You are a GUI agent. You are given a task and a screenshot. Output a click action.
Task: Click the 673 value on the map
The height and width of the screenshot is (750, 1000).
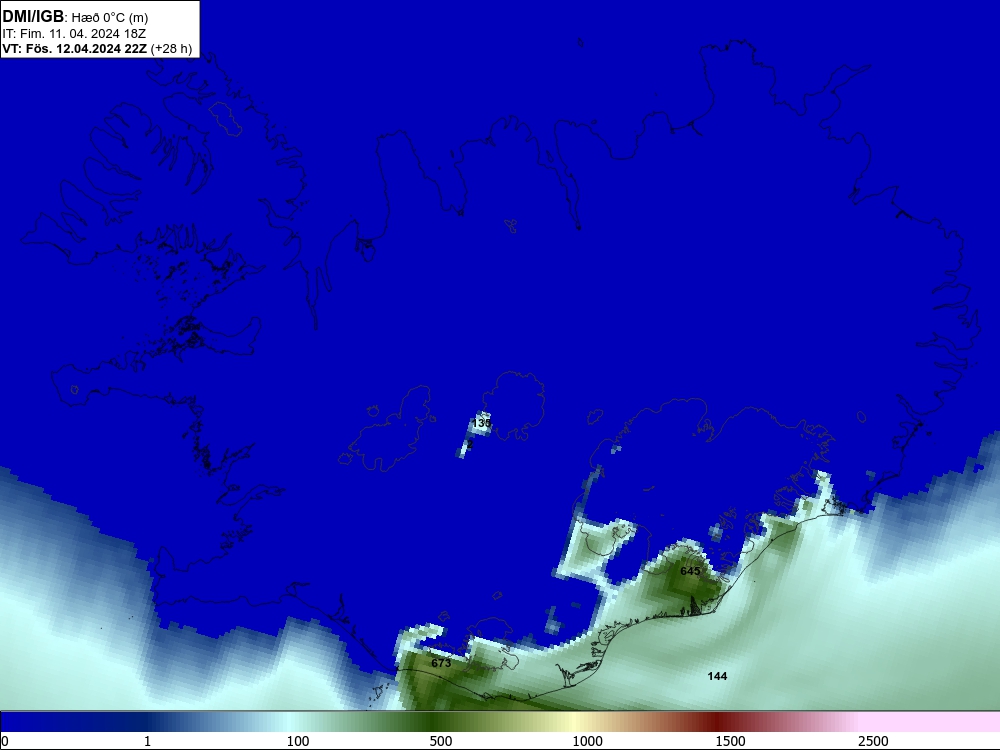coord(441,663)
